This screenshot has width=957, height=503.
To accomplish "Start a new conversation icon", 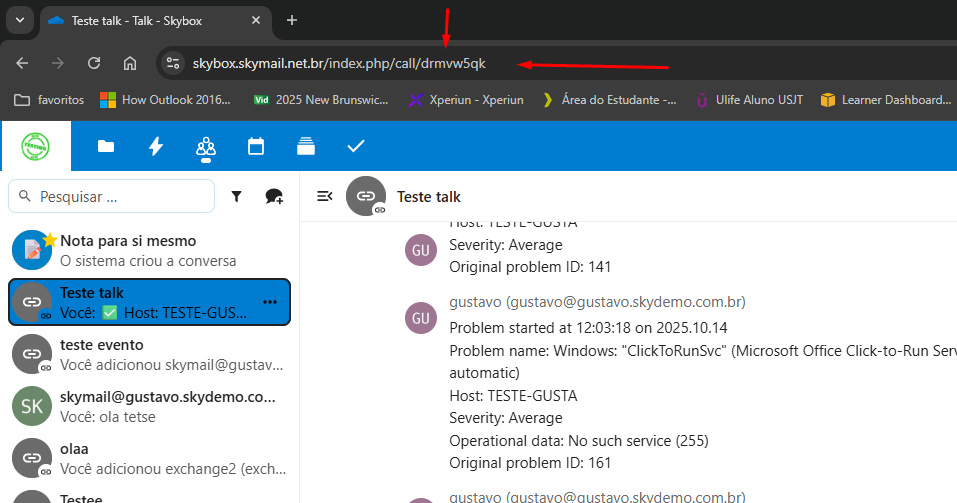I will tap(273, 197).
